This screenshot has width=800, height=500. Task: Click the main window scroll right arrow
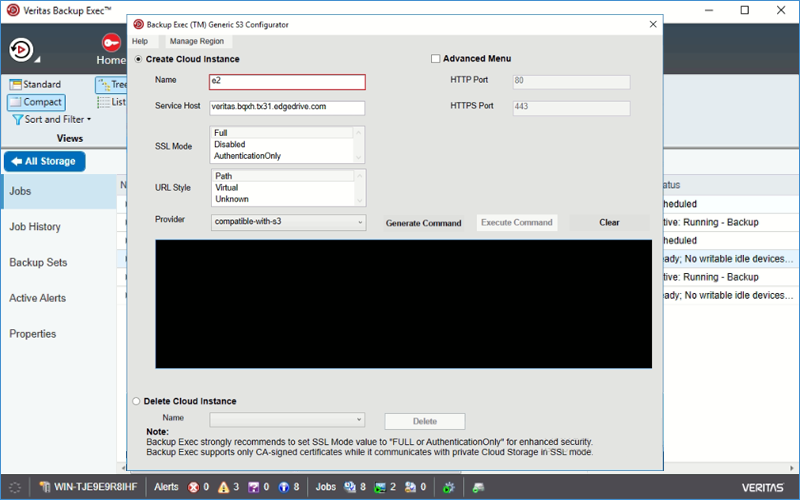pyautogui.click(x=792, y=468)
